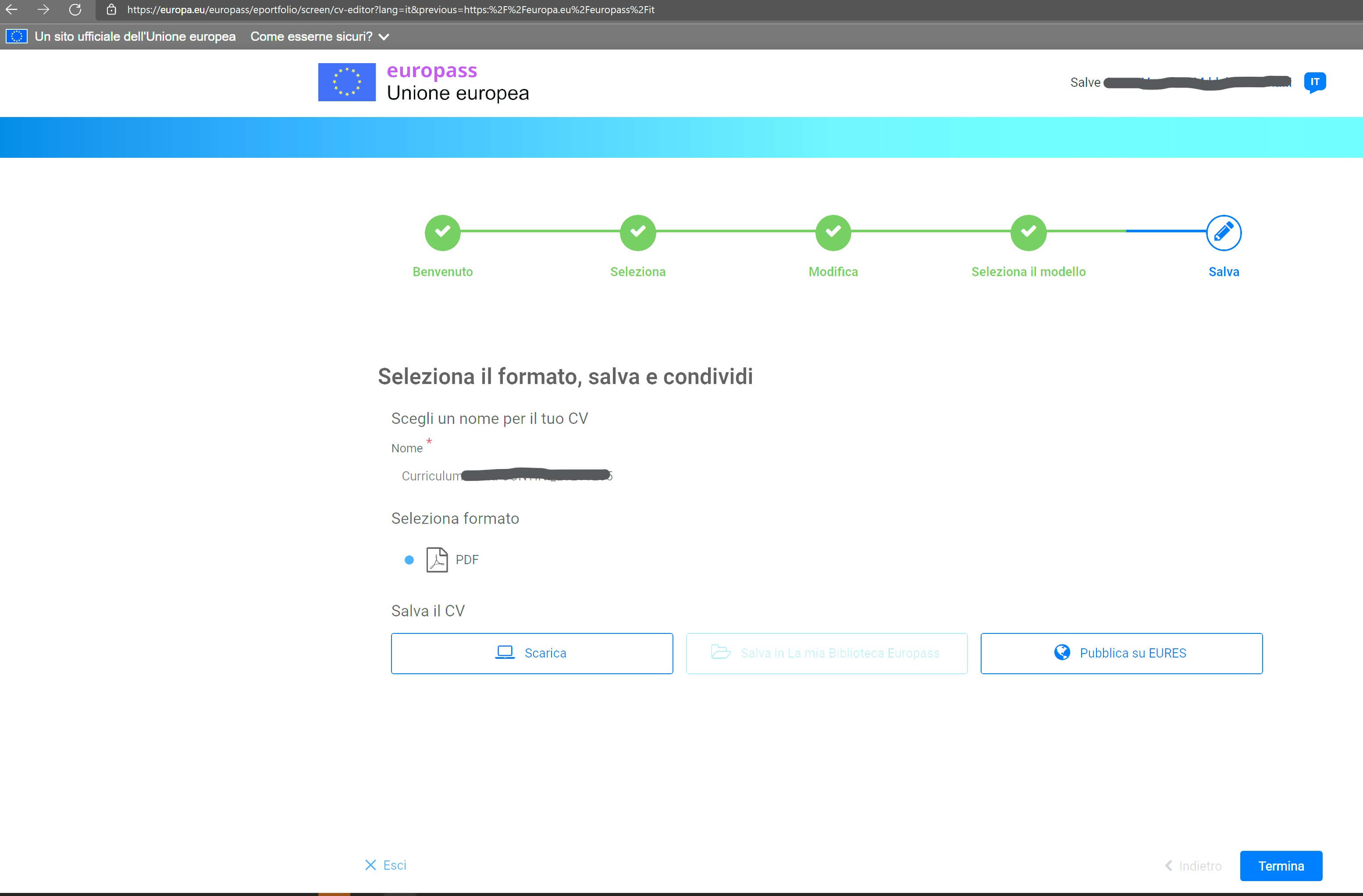Return to the Modifica step
The width and height of the screenshot is (1363, 896).
pyautogui.click(x=833, y=232)
